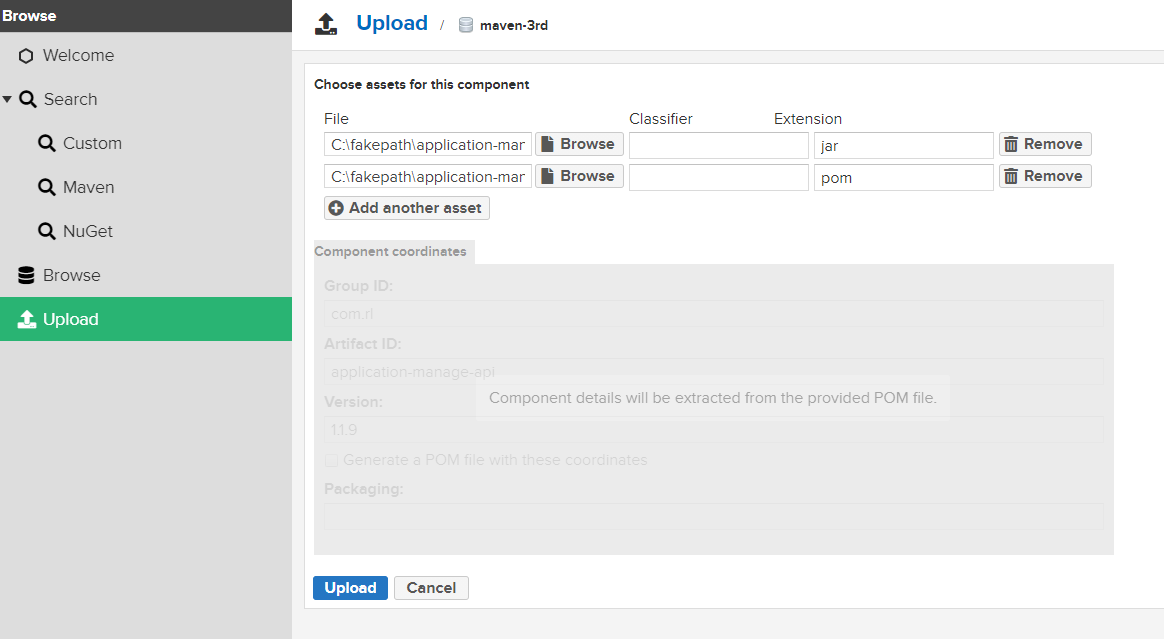Click the Custom search magnifier icon
The height and width of the screenshot is (639, 1164).
click(47, 143)
